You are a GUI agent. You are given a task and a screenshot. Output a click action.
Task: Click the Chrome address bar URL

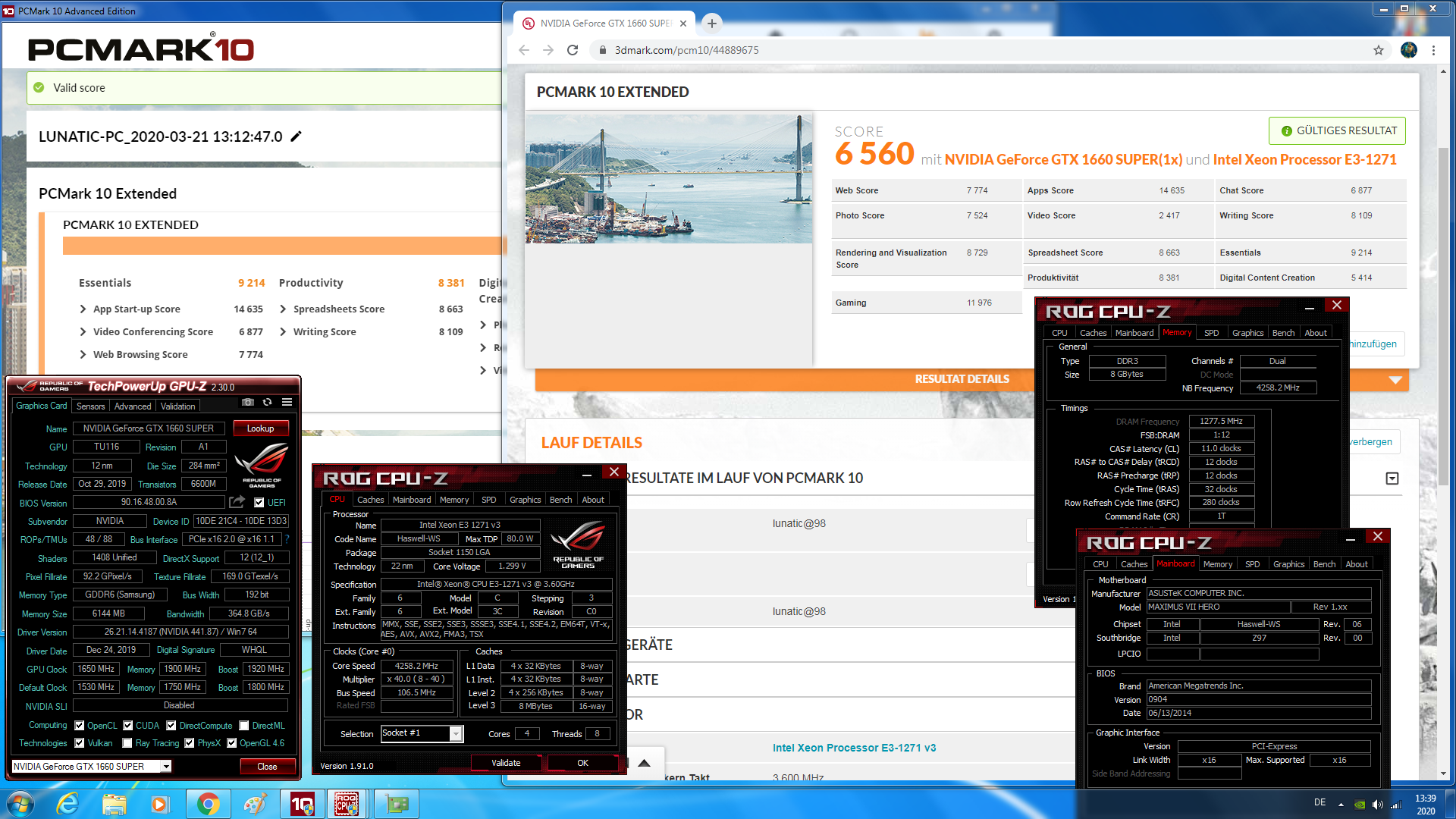(x=686, y=50)
